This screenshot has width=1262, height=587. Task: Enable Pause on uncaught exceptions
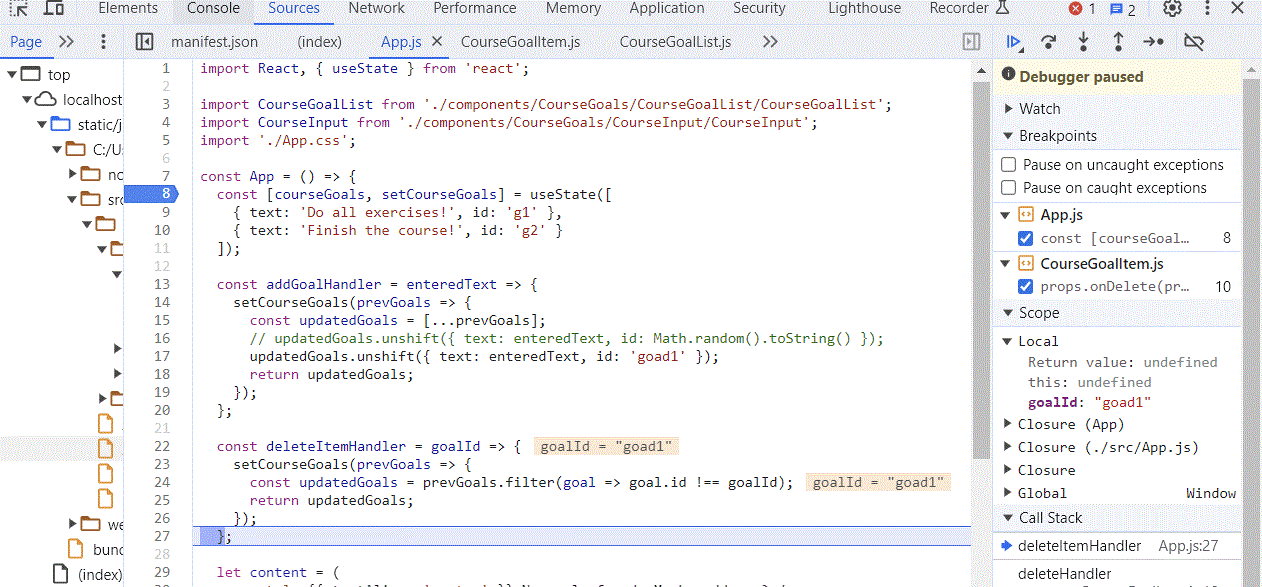click(1009, 165)
